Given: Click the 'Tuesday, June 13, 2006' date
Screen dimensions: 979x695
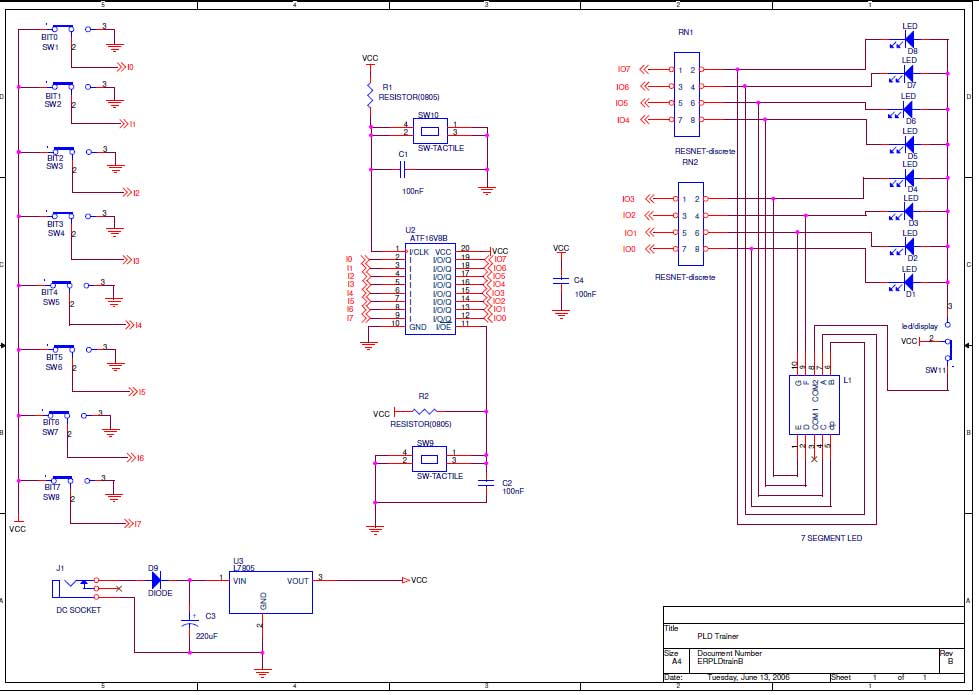Looking at the screenshot, I should tap(748, 677).
